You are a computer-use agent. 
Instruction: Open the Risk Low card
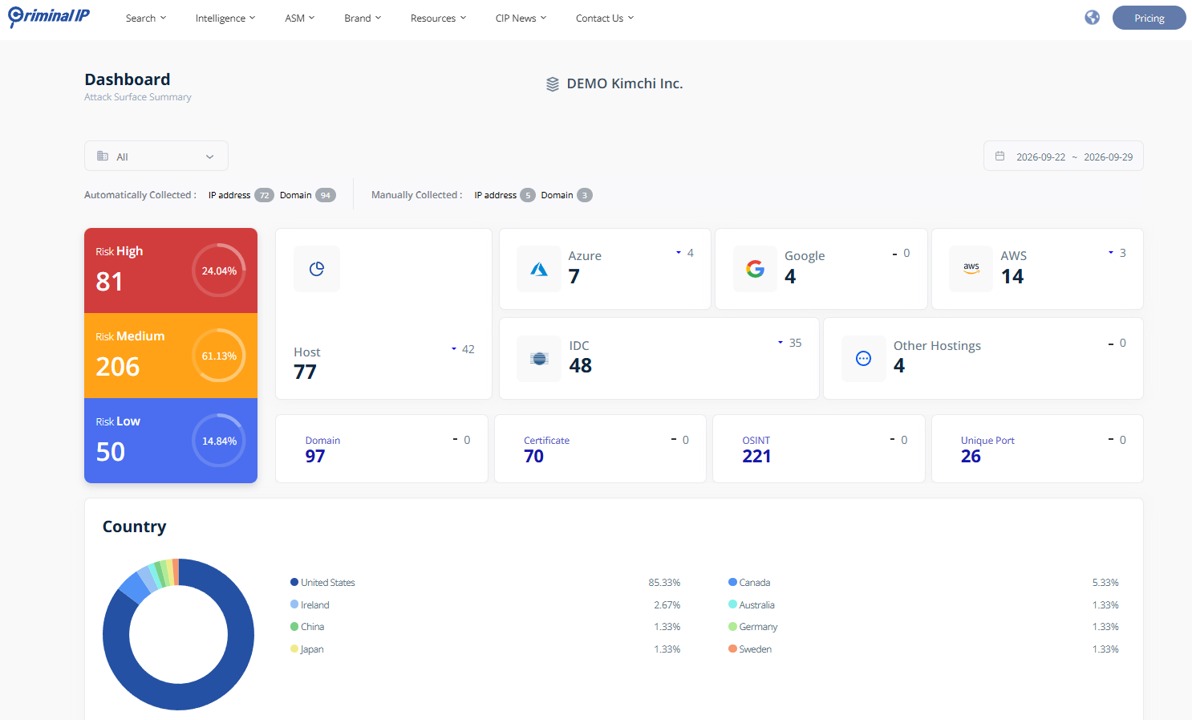coord(170,441)
